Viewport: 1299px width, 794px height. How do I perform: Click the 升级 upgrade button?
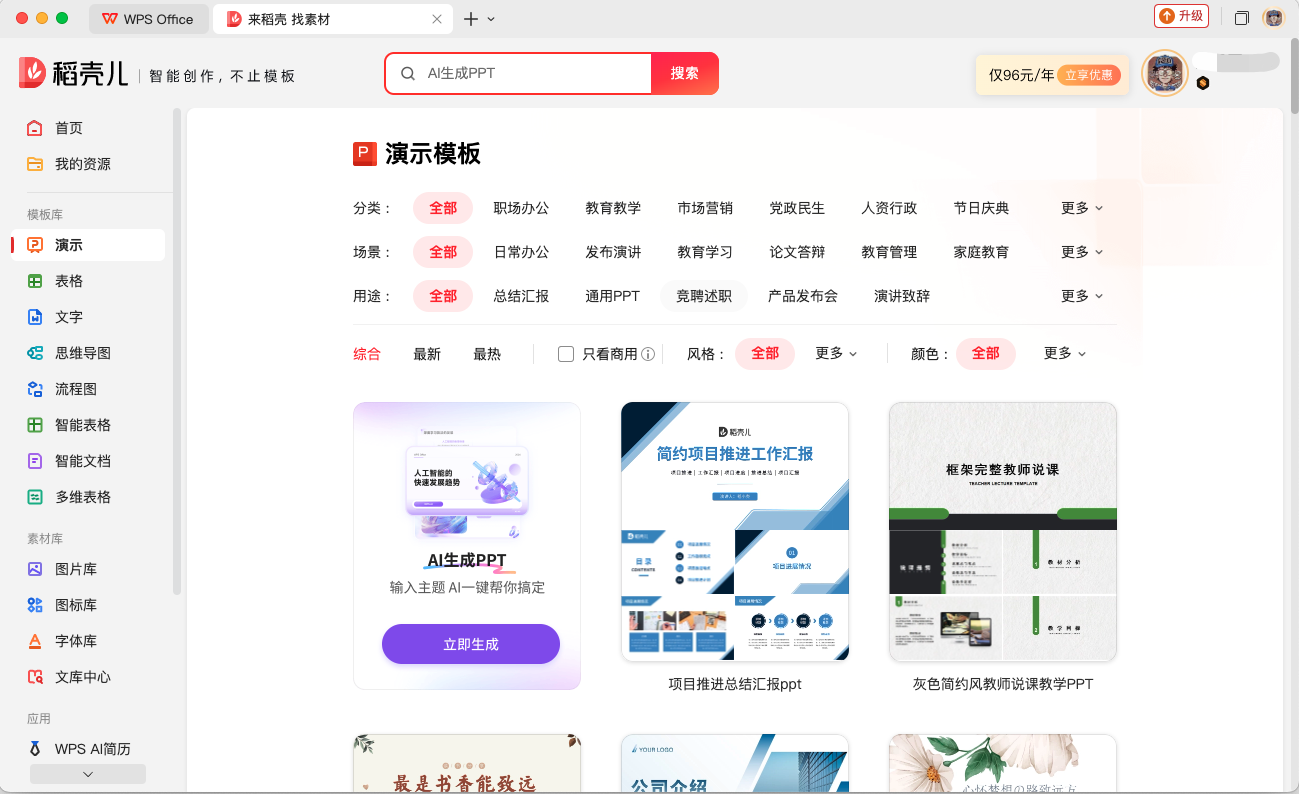click(x=1181, y=16)
